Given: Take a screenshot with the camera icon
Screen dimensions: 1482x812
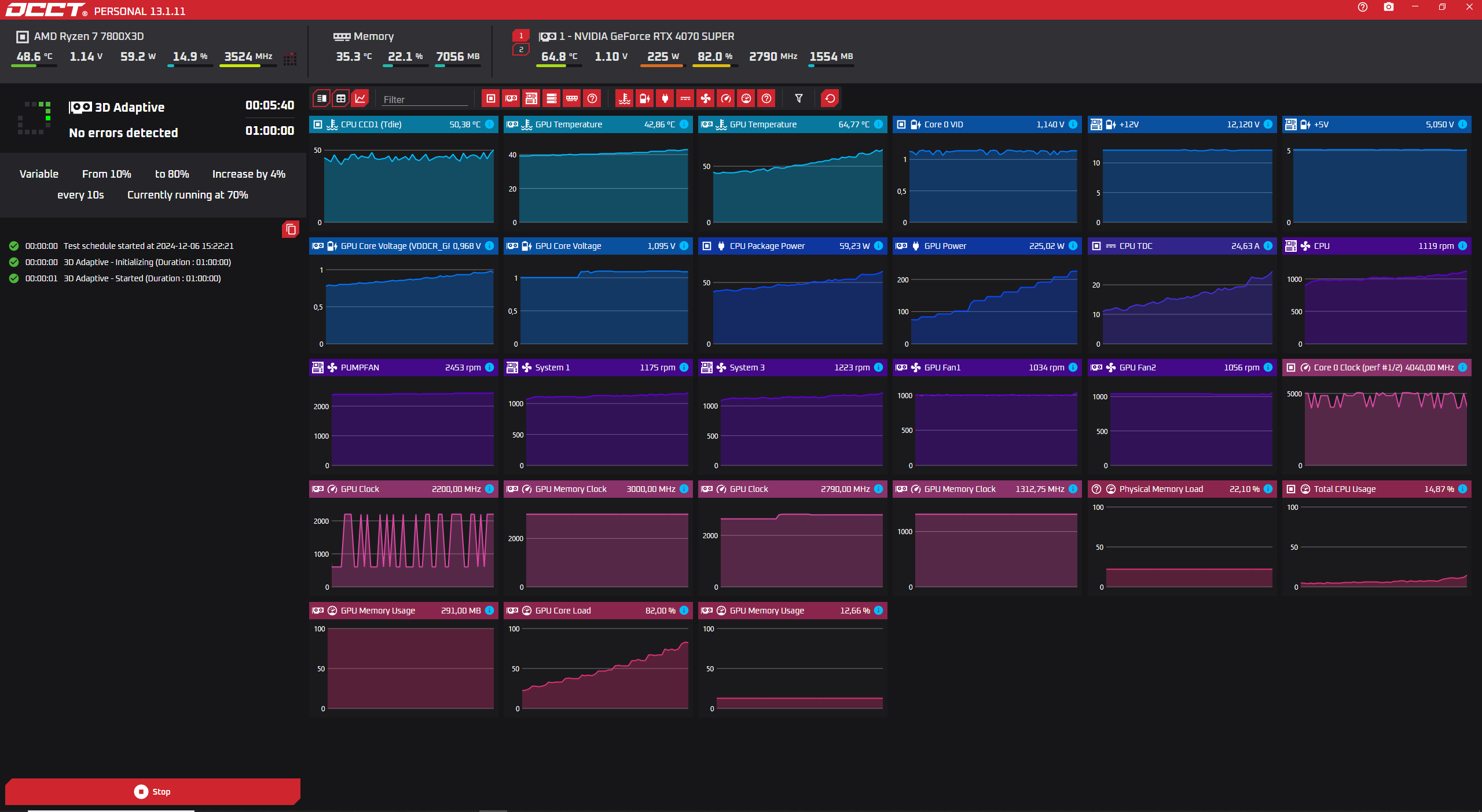Looking at the screenshot, I should [1388, 7].
